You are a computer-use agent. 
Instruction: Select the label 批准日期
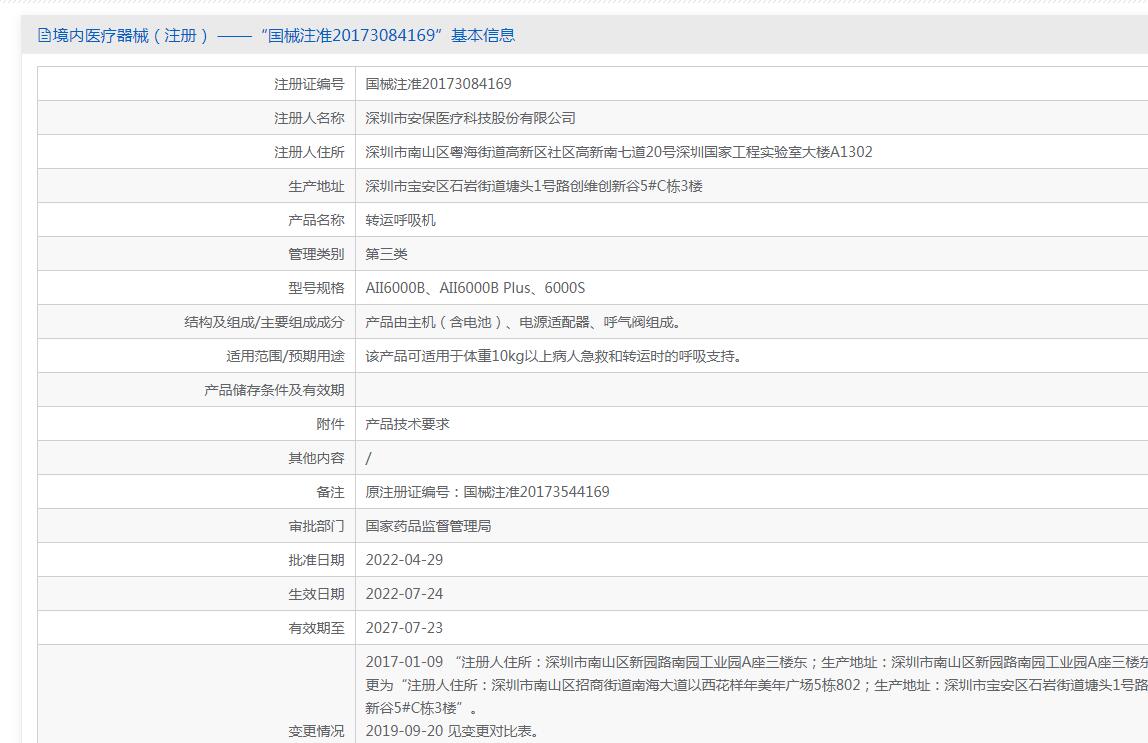[x=316, y=560]
